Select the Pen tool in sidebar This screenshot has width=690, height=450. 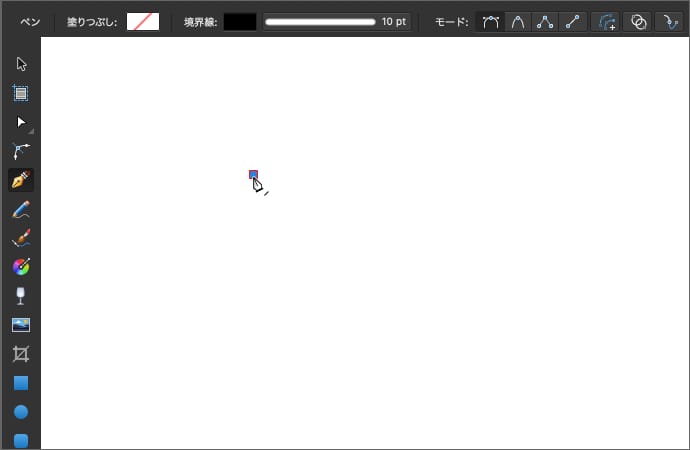21,180
